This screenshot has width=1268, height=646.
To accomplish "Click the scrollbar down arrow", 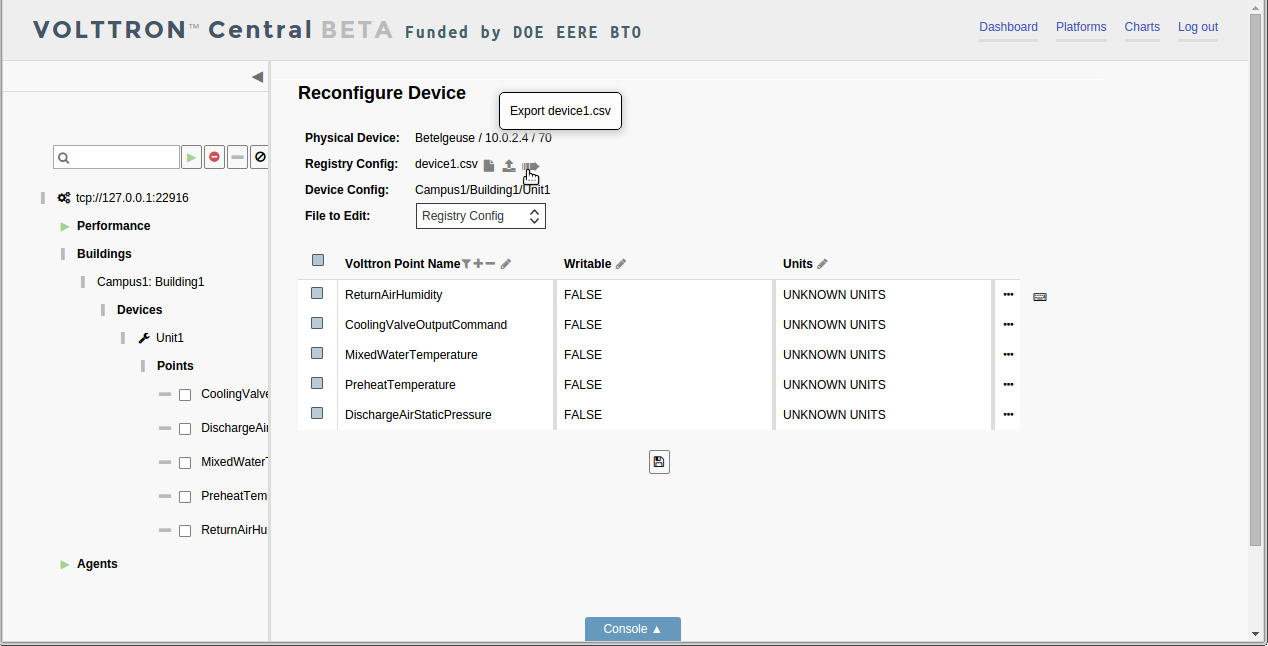I will 1256,634.
